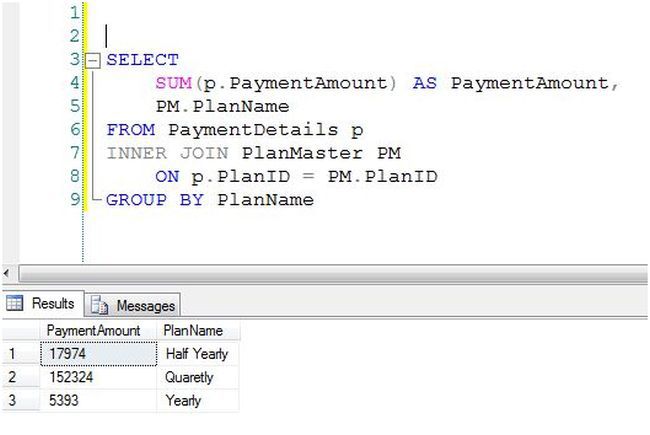Click the SUM function in the query

173,83
